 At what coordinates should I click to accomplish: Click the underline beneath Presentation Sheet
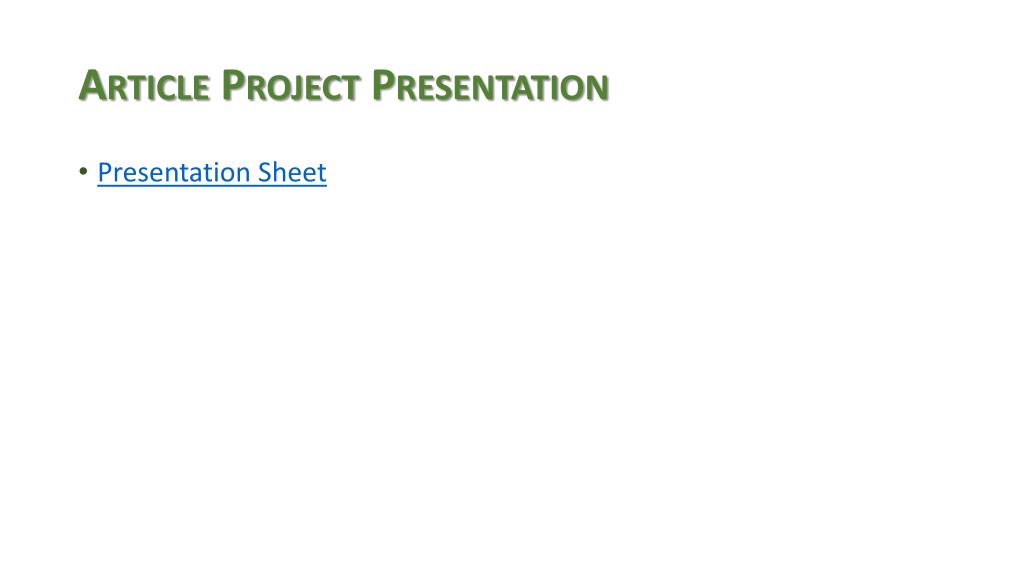pos(212,186)
